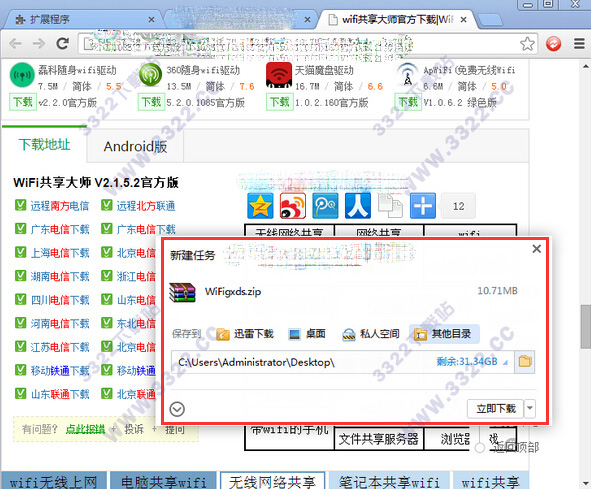Click the 磊科随身wifi驱动 green icon
The image size is (591, 489).
click(22, 75)
